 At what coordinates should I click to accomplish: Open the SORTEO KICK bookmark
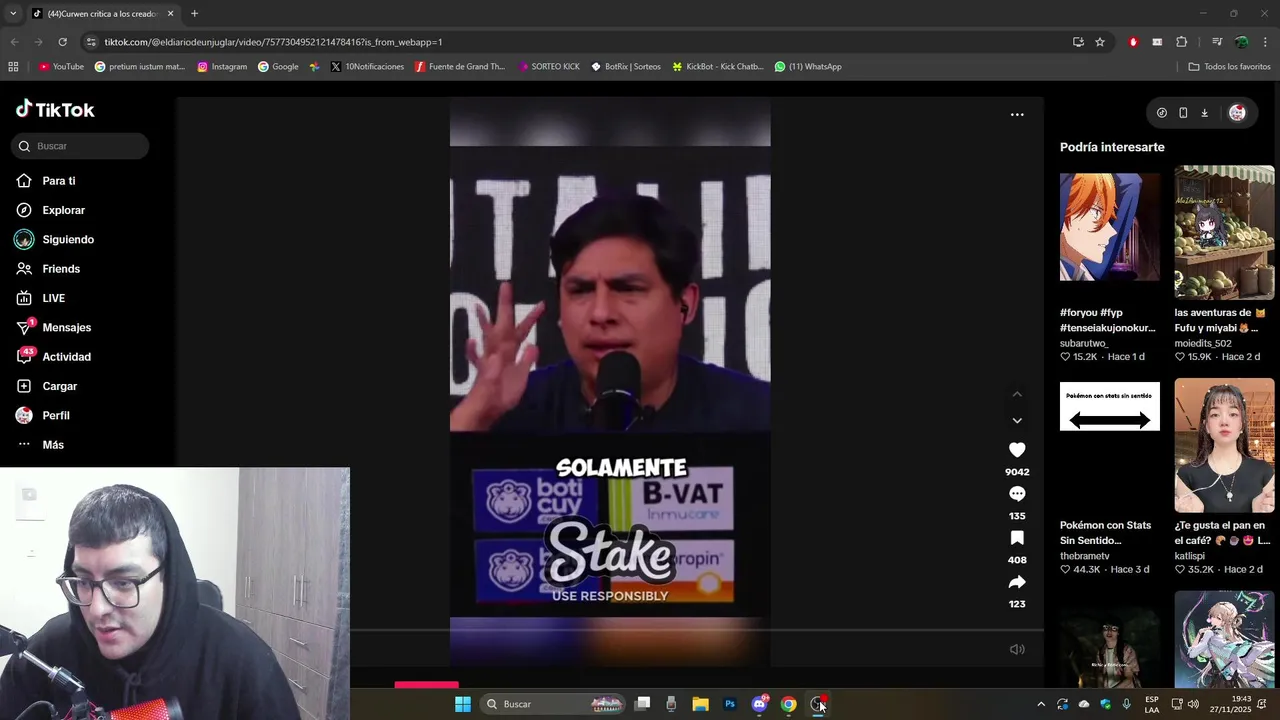pyautogui.click(x=548, y=67)
